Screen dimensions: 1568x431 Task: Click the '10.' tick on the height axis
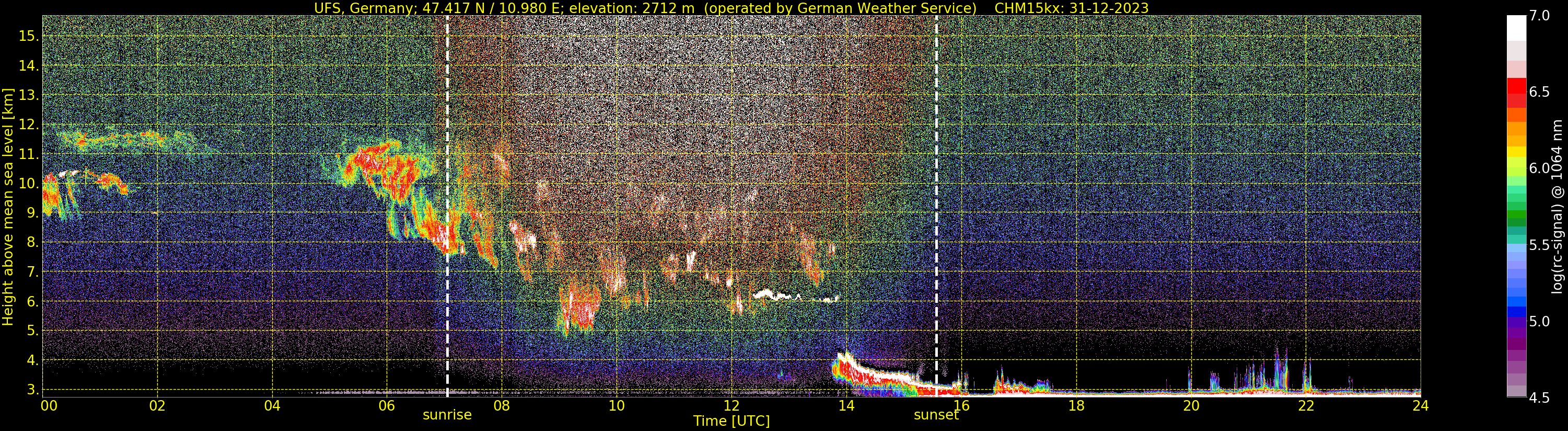click(x=29, y=184)
